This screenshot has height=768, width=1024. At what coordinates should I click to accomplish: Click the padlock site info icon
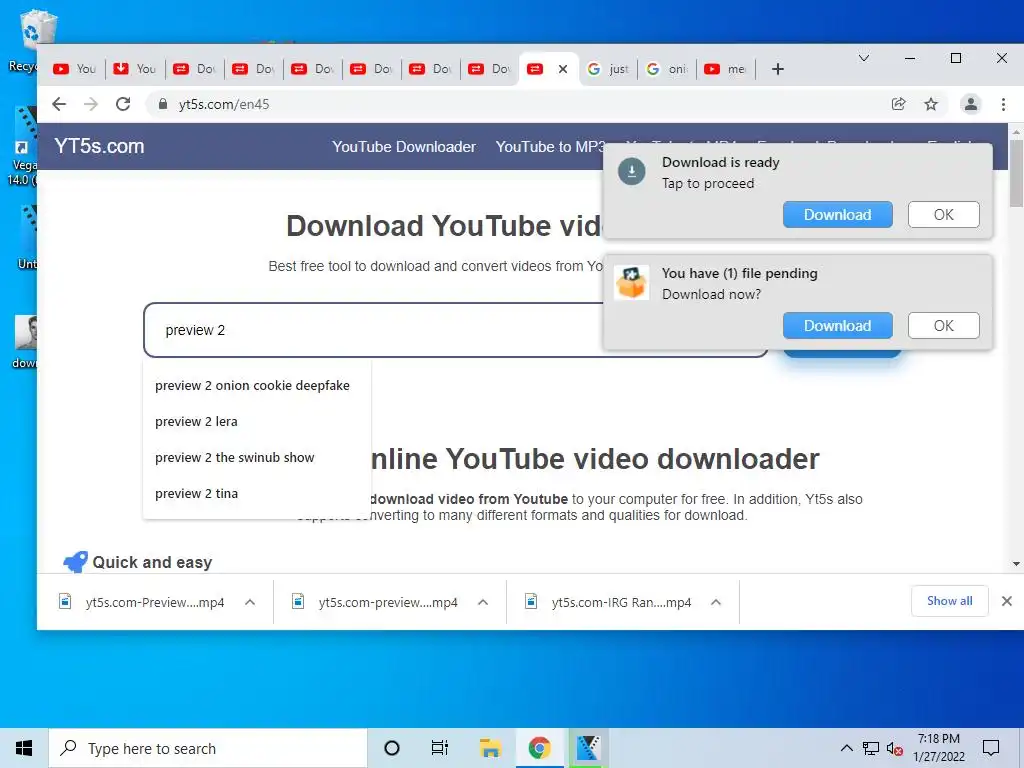pyautogui.click(x=163, y=104)
